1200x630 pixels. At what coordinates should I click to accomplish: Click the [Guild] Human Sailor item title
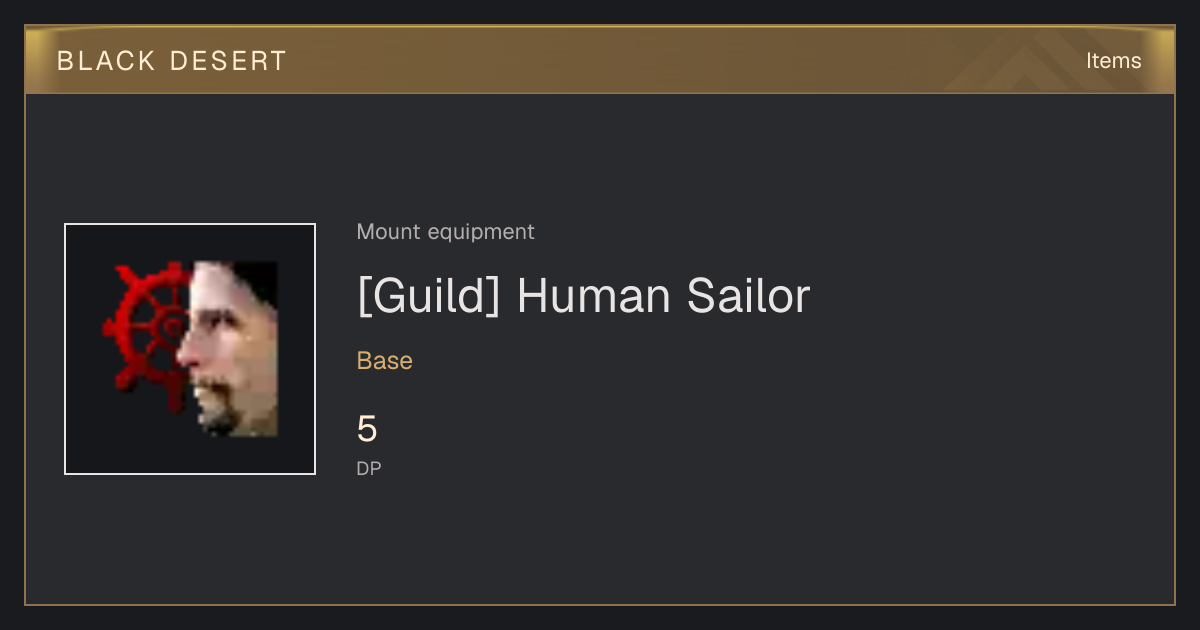point(583,296)
